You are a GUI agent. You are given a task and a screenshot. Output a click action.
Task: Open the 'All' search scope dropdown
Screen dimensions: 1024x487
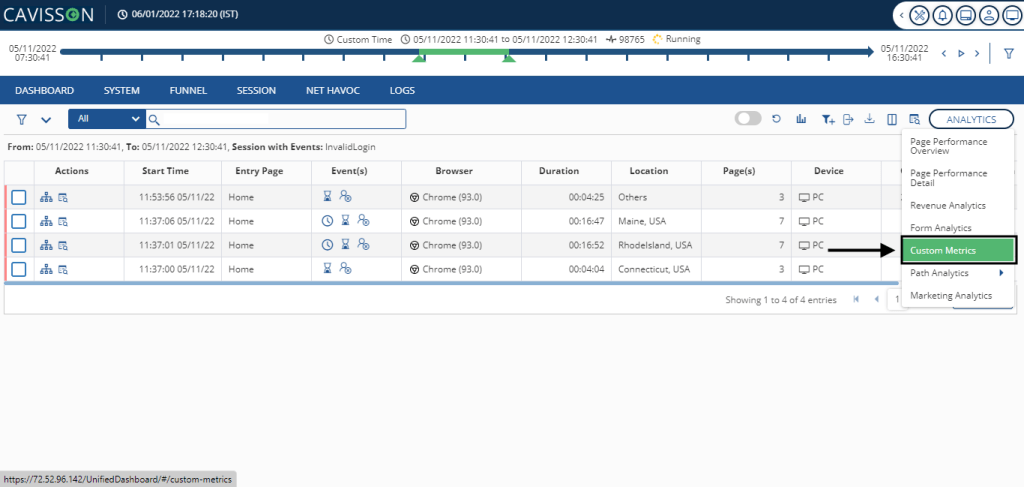pyautogui.click(x=107, y=119)
